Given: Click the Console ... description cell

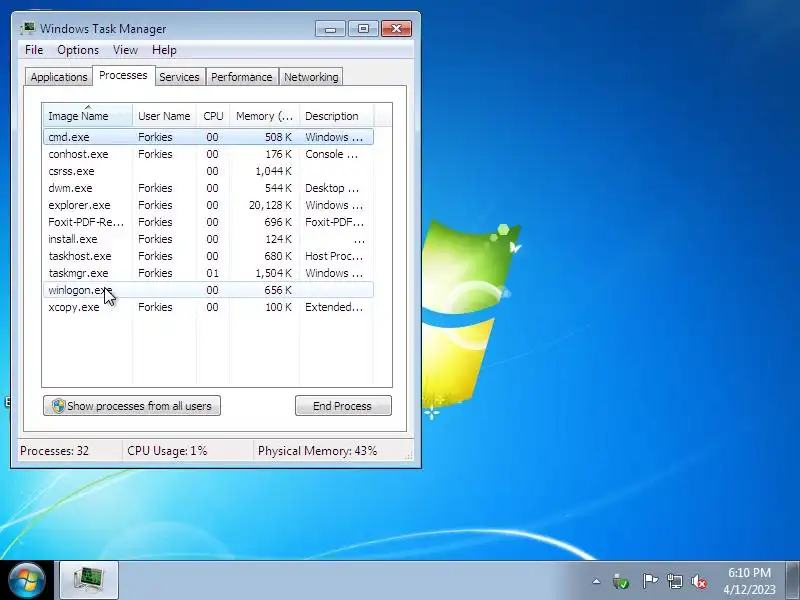Looking at the screenshot, I should 332,154.
